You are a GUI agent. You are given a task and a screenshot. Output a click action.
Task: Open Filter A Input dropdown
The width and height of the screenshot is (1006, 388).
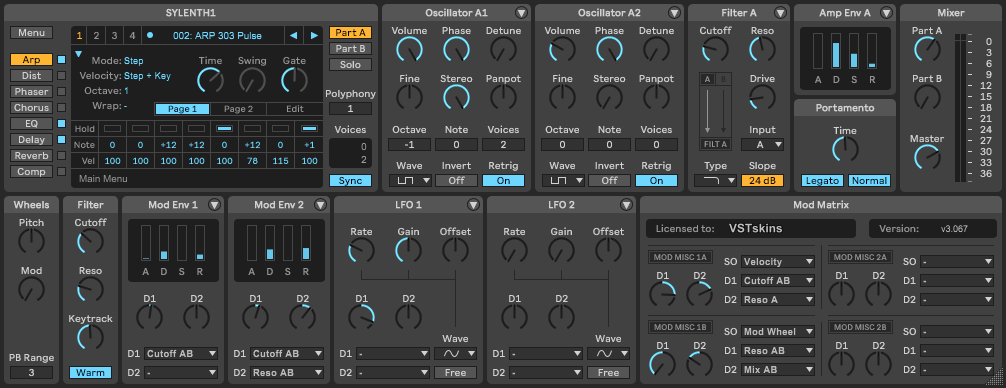click(x=762, y=145)
